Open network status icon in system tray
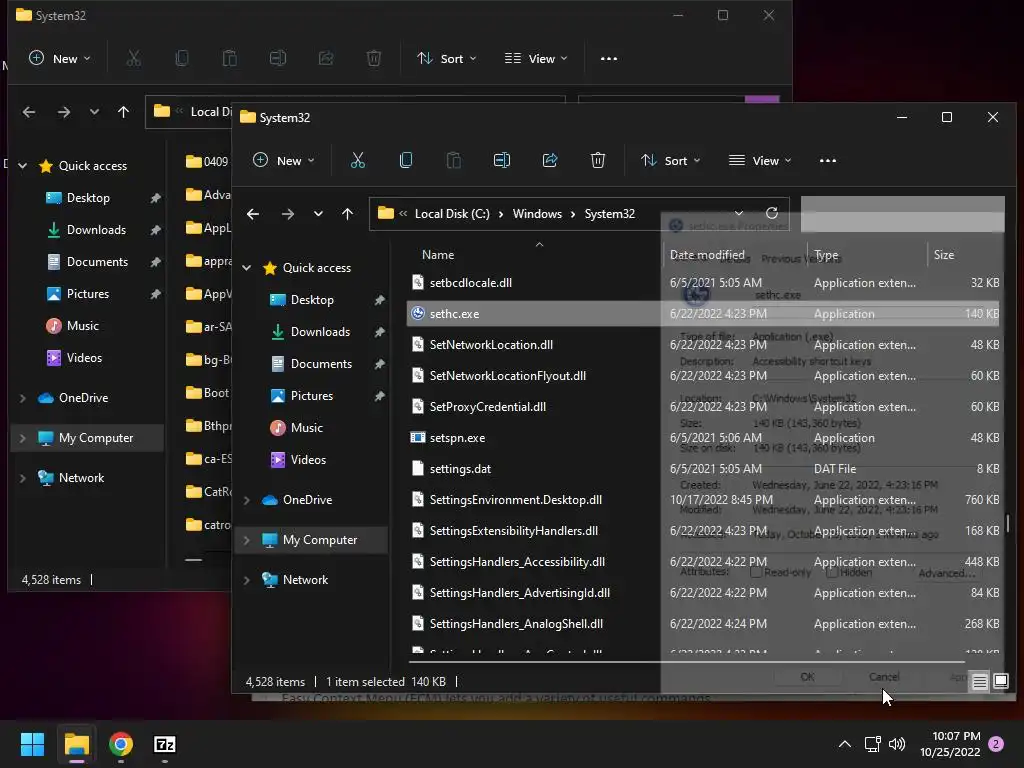Viewport: 1024px width, 768px height. point(872,744)
